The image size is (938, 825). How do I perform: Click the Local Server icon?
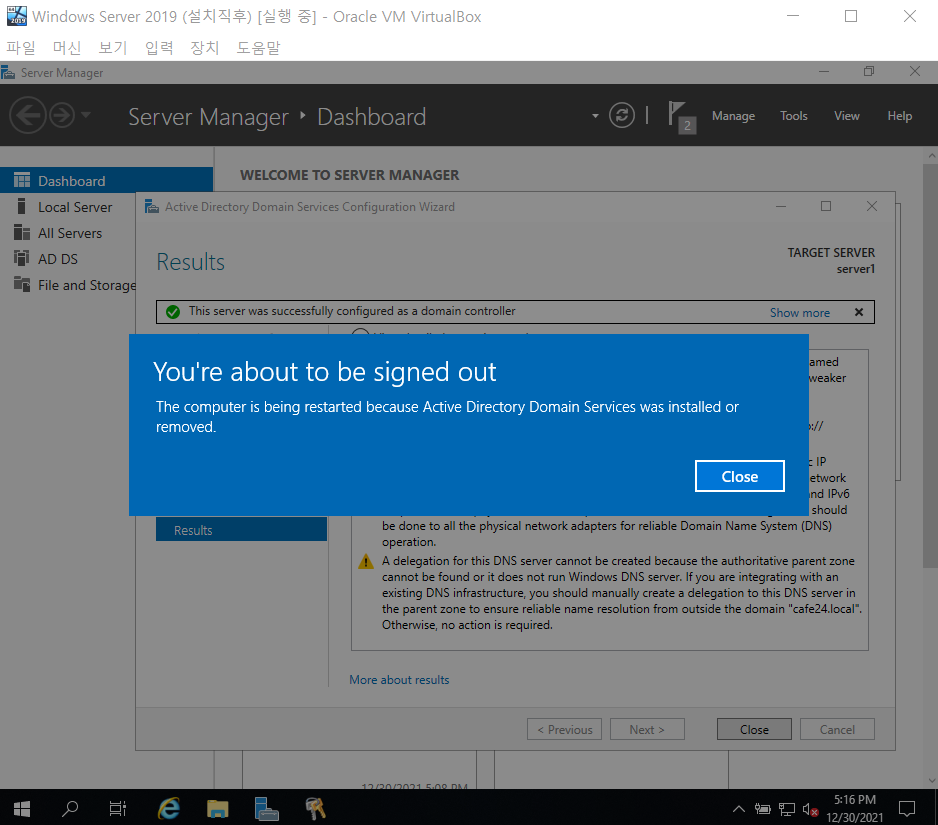(22, 206)
